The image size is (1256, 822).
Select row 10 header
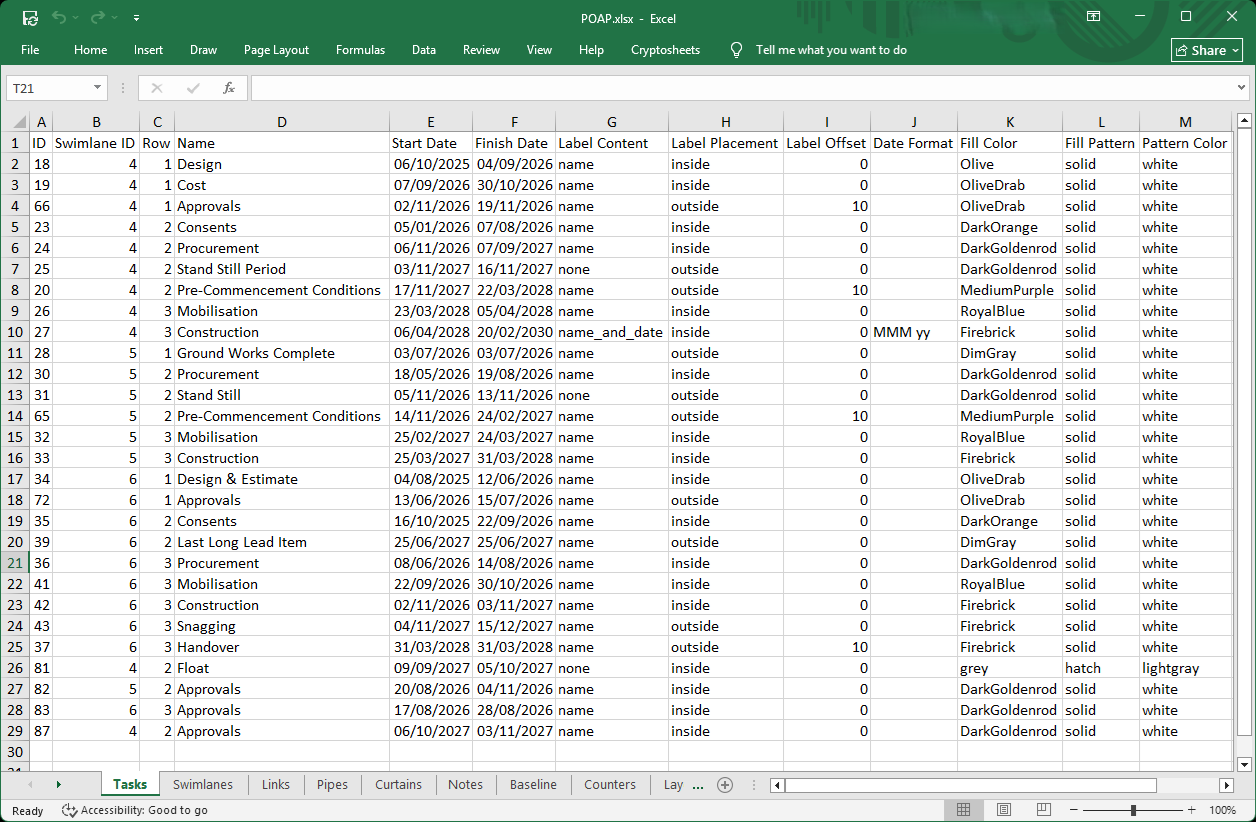pyautogui.click(x=15, y=332)
